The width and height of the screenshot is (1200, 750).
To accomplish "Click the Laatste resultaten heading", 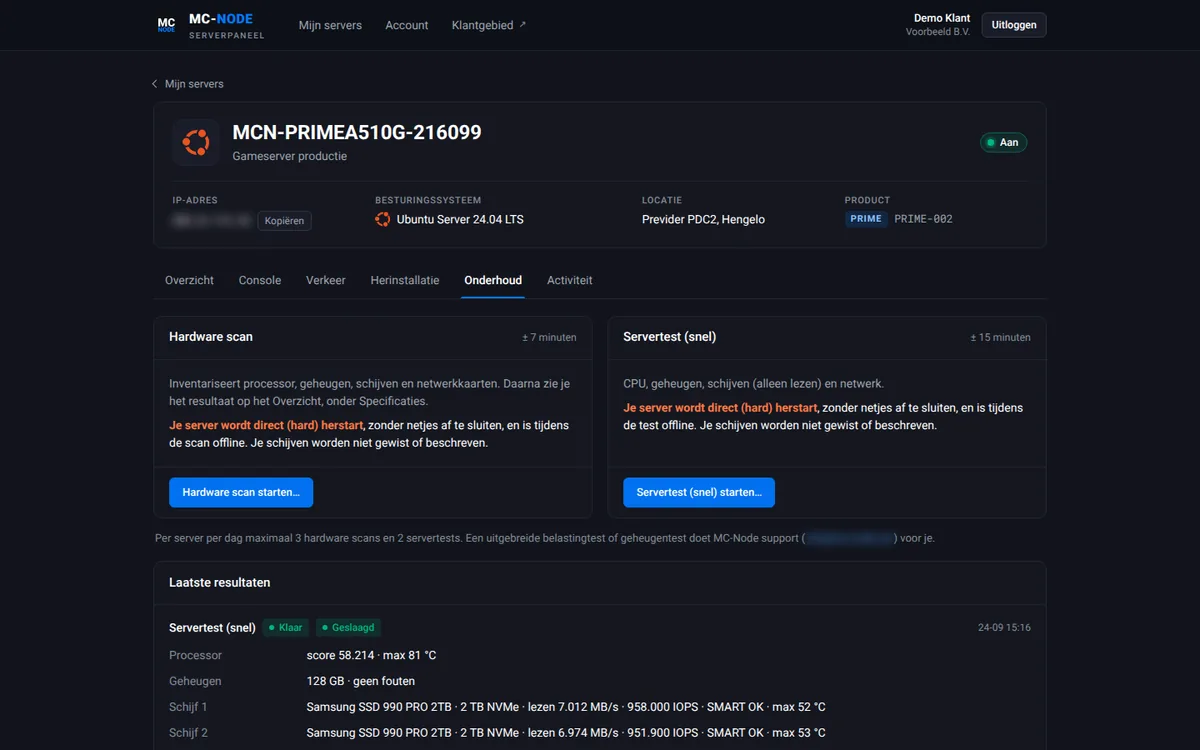I will tap(220, 582).
